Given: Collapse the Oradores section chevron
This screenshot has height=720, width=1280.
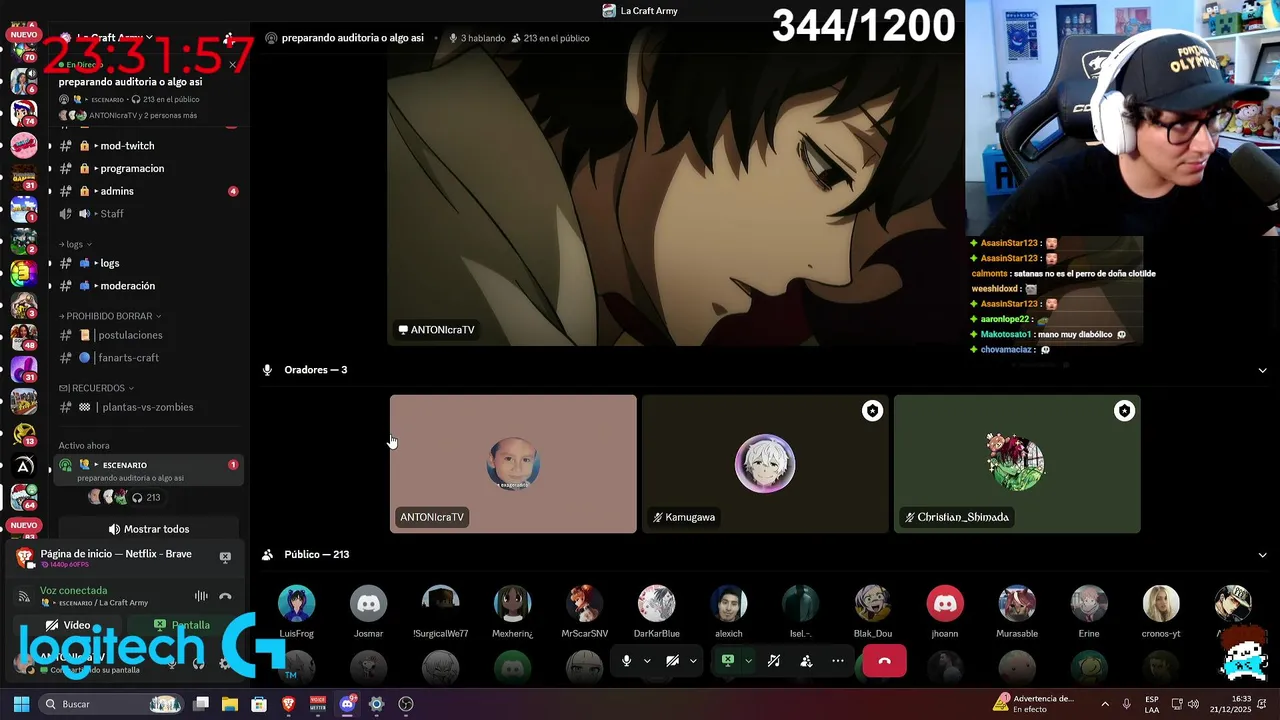Looking at the screenshot, I should coord(1262,370).
